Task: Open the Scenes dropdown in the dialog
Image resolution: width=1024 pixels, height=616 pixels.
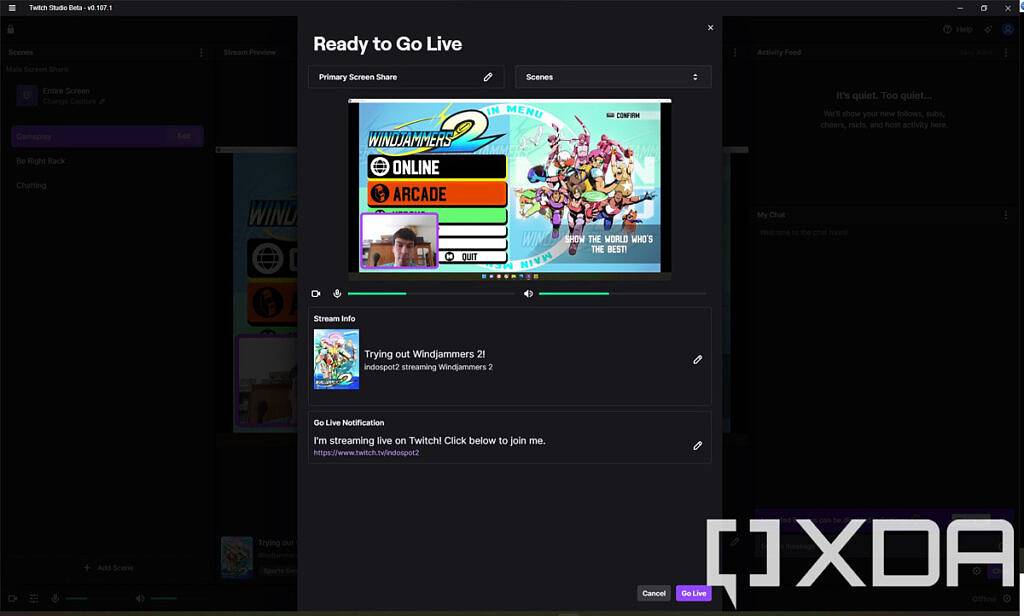Action: [x=612, y=76]
